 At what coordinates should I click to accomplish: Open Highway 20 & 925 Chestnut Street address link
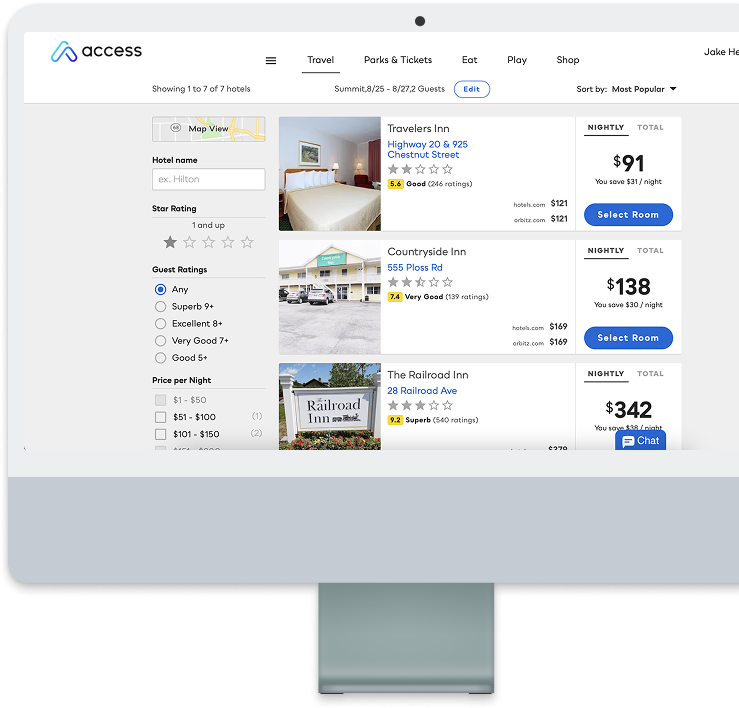427,149
